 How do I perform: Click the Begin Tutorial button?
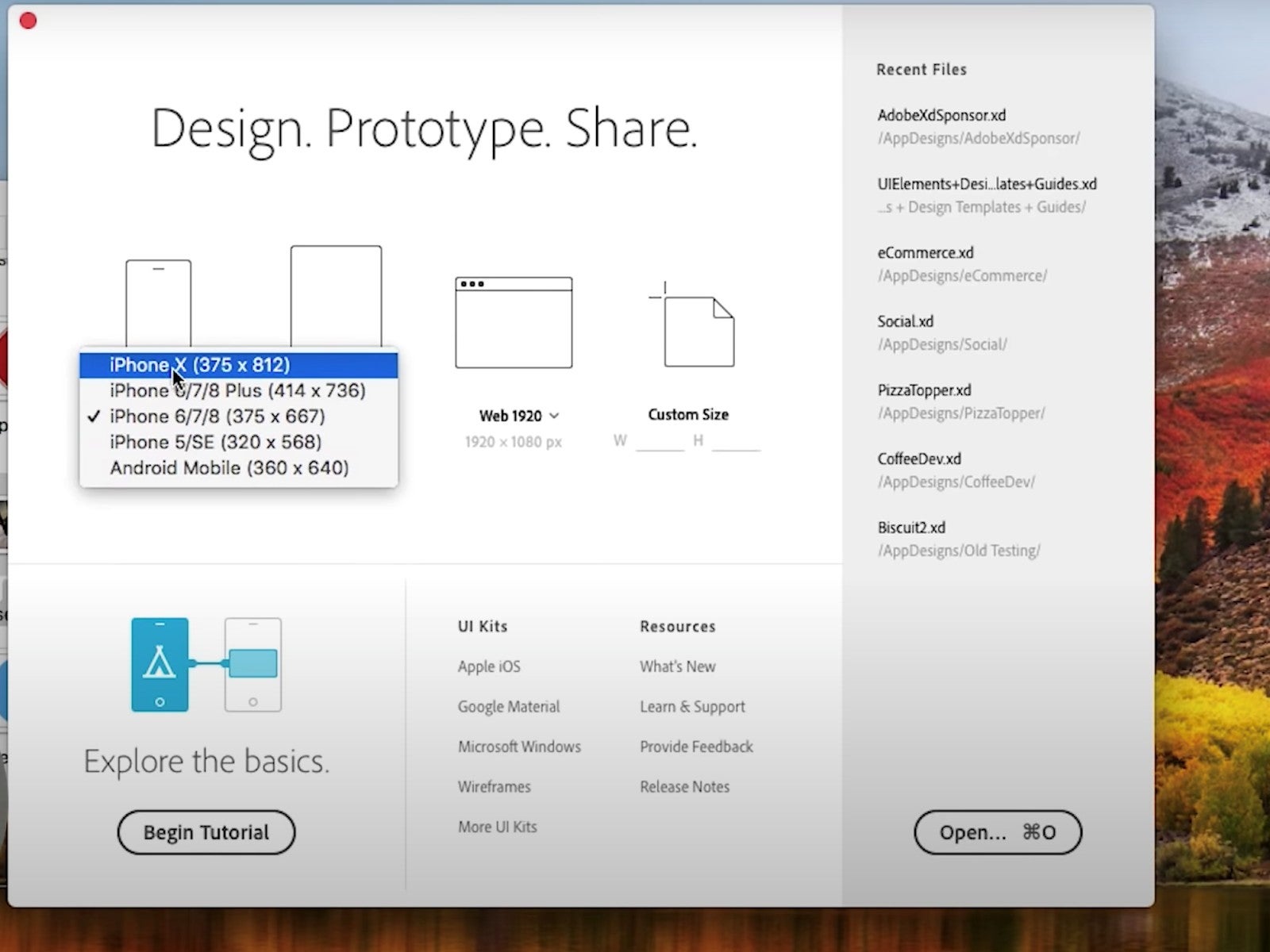coord(206,832)
